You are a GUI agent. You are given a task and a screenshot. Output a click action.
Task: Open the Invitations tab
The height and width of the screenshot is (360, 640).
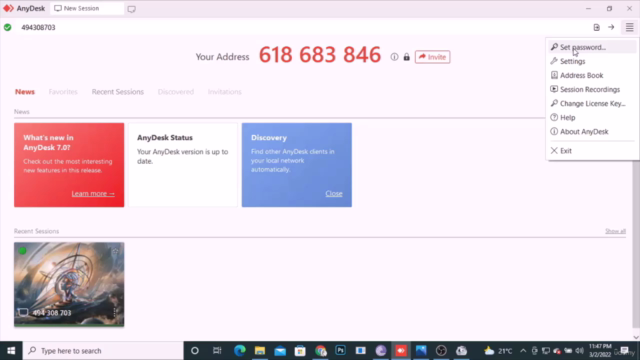(224, 92)
